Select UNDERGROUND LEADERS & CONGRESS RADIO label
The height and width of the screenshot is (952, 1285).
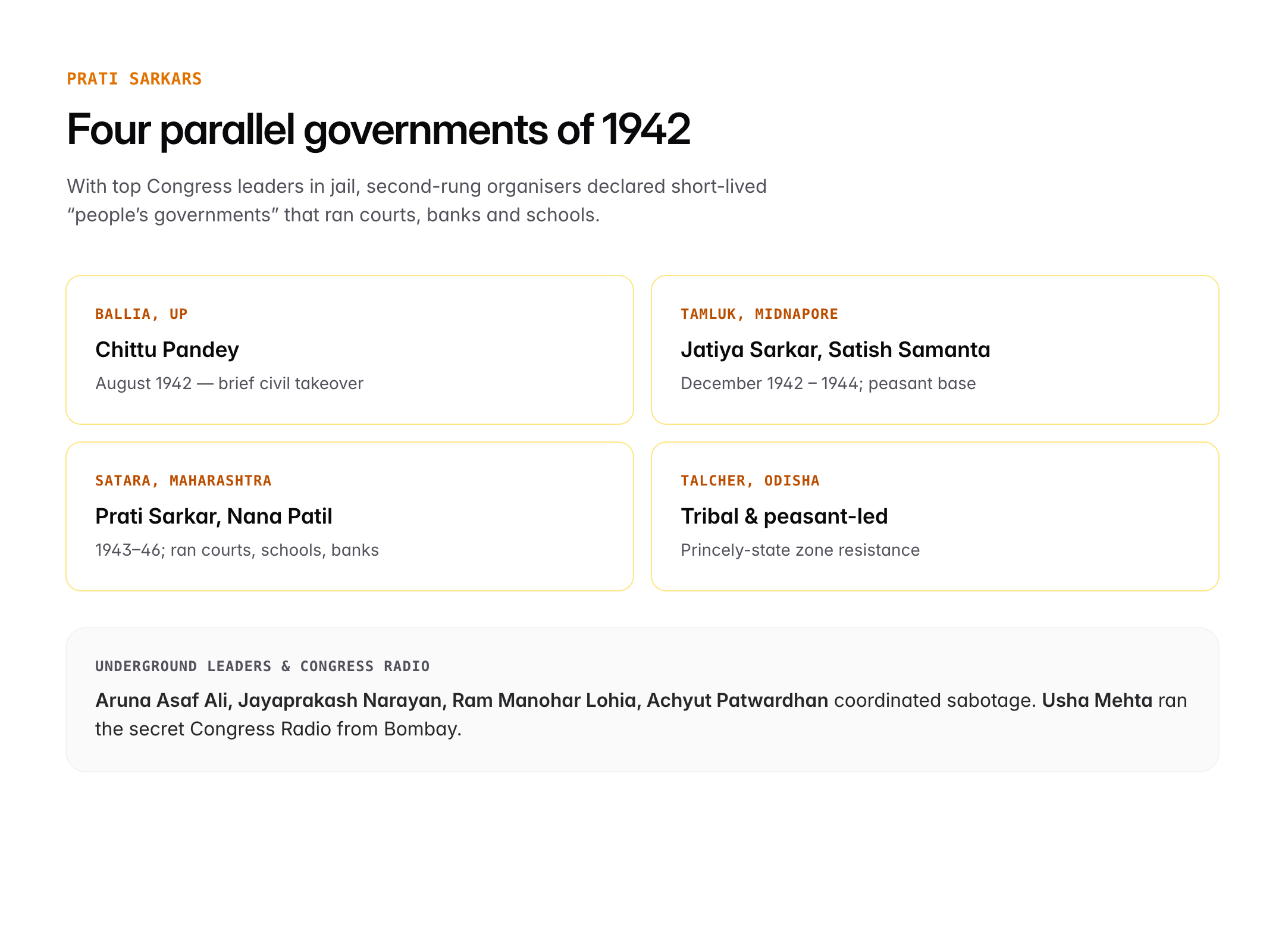262,666
